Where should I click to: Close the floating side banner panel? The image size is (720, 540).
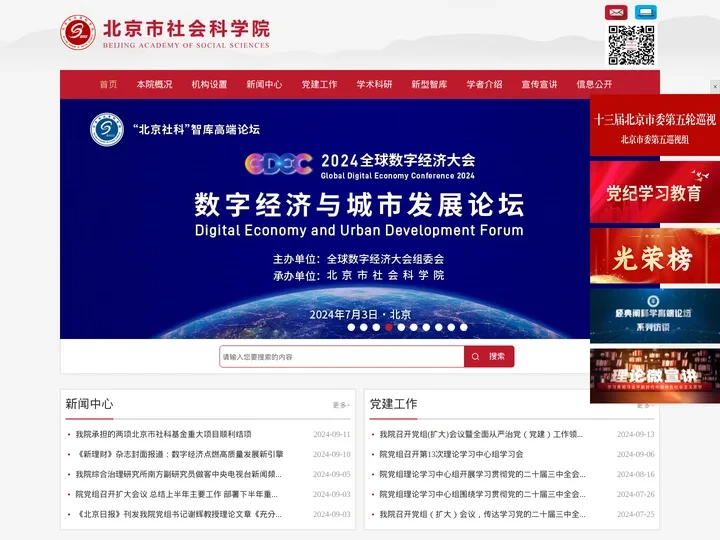coord(715,86)
